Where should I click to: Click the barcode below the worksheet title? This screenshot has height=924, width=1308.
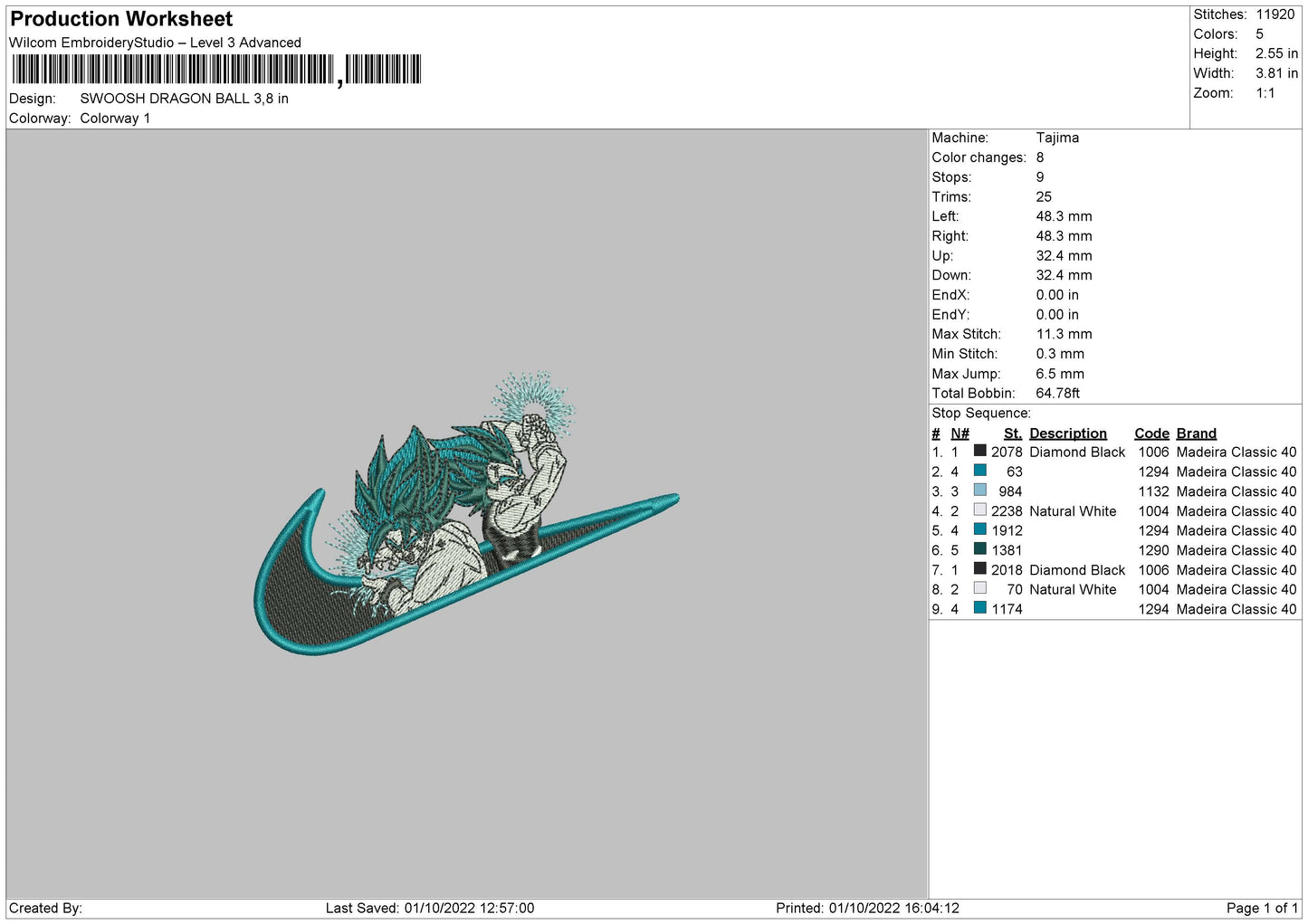[x=217, y=70]
